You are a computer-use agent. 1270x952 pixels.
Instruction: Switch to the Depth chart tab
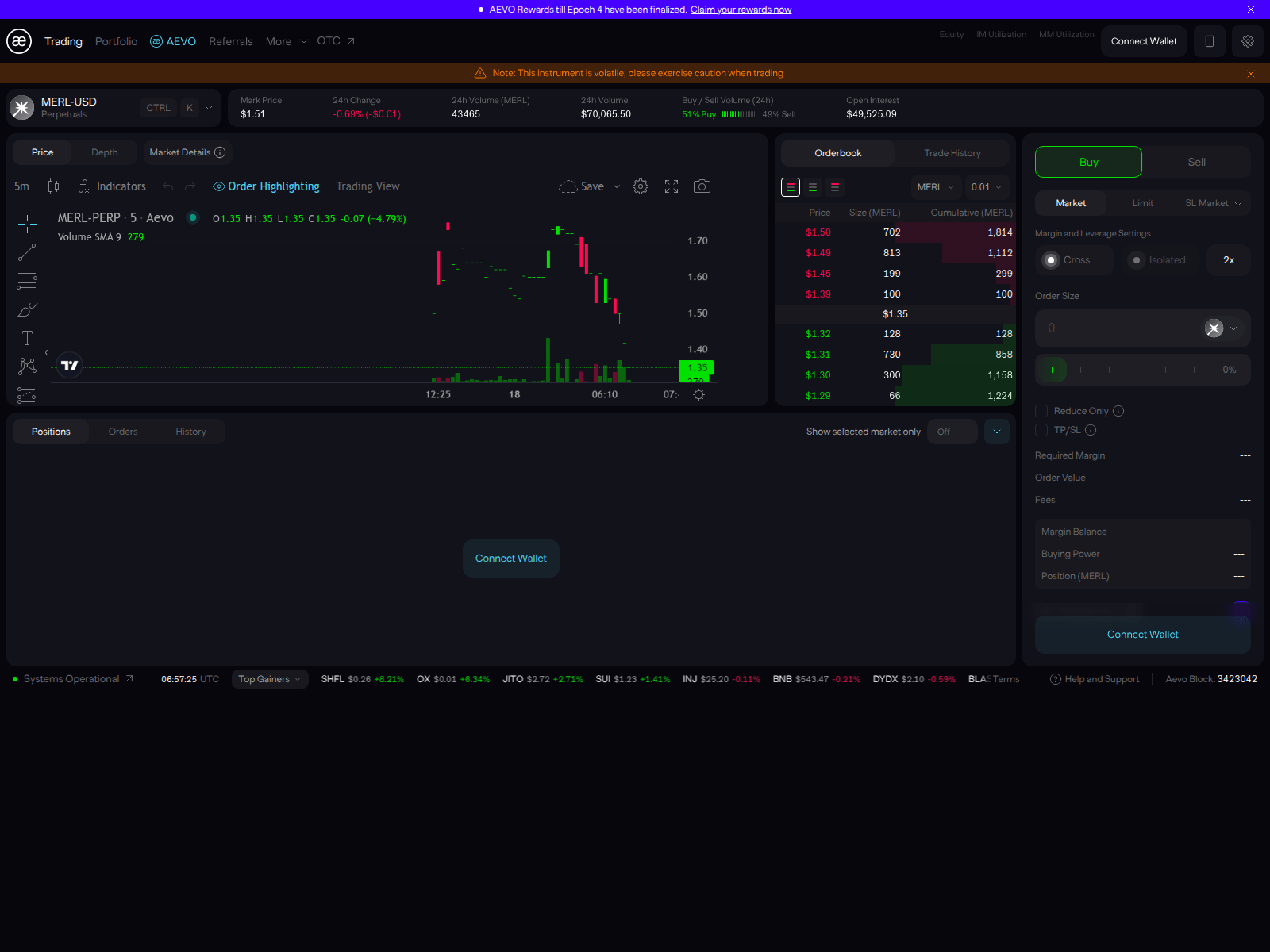pos(104,152)
